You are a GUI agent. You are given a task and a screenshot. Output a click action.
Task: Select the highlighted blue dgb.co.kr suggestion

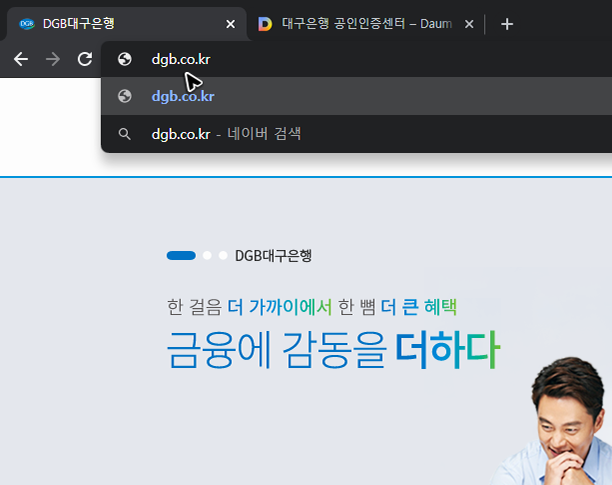pyautogui.click(x=356, y=96)
